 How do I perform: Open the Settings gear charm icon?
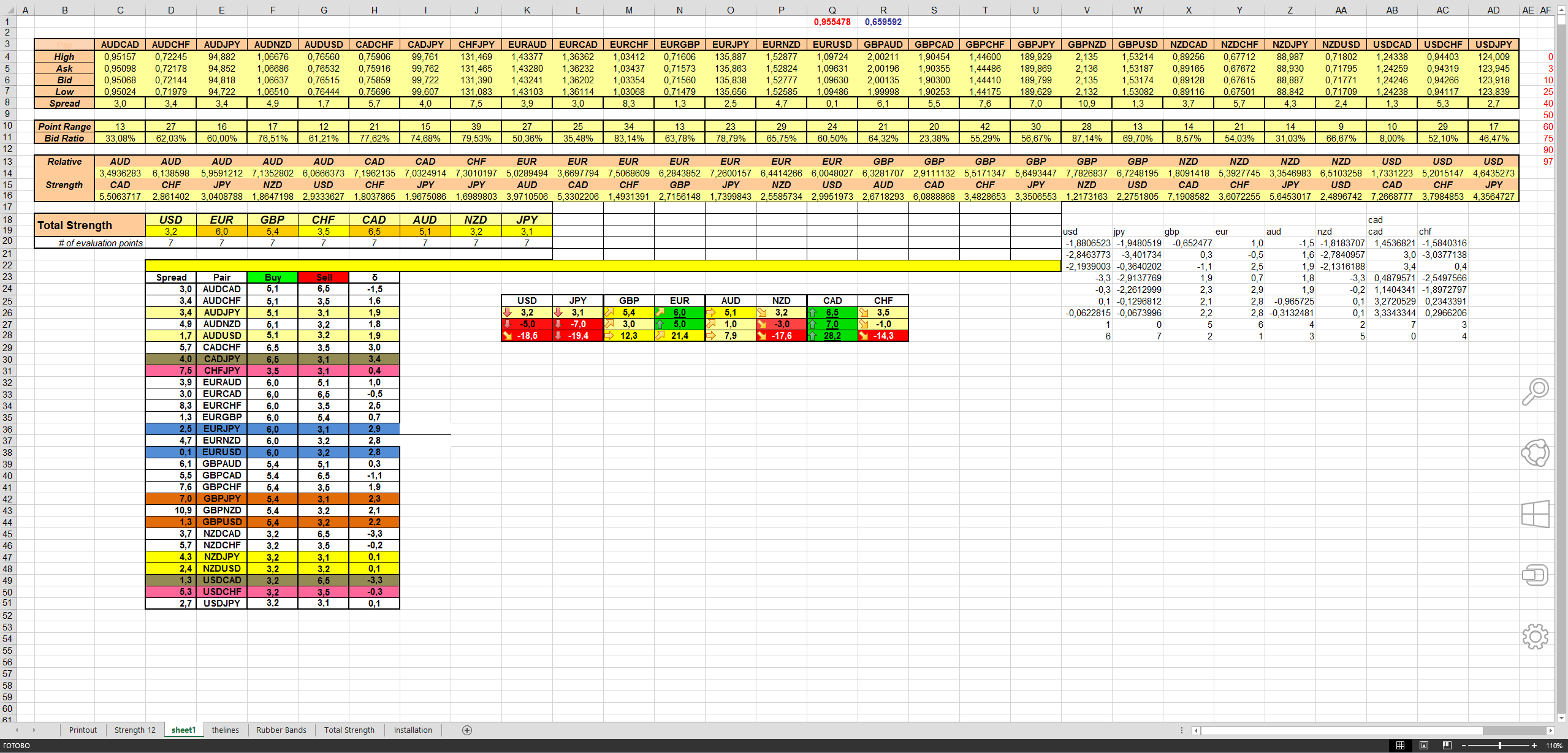click(x=1536, y=636)
